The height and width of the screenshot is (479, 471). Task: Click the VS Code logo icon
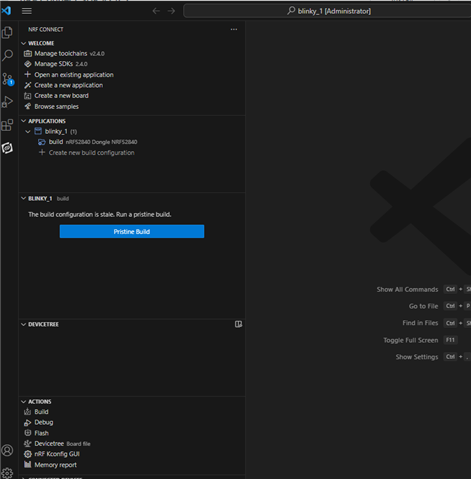click(x=6, y=11)
